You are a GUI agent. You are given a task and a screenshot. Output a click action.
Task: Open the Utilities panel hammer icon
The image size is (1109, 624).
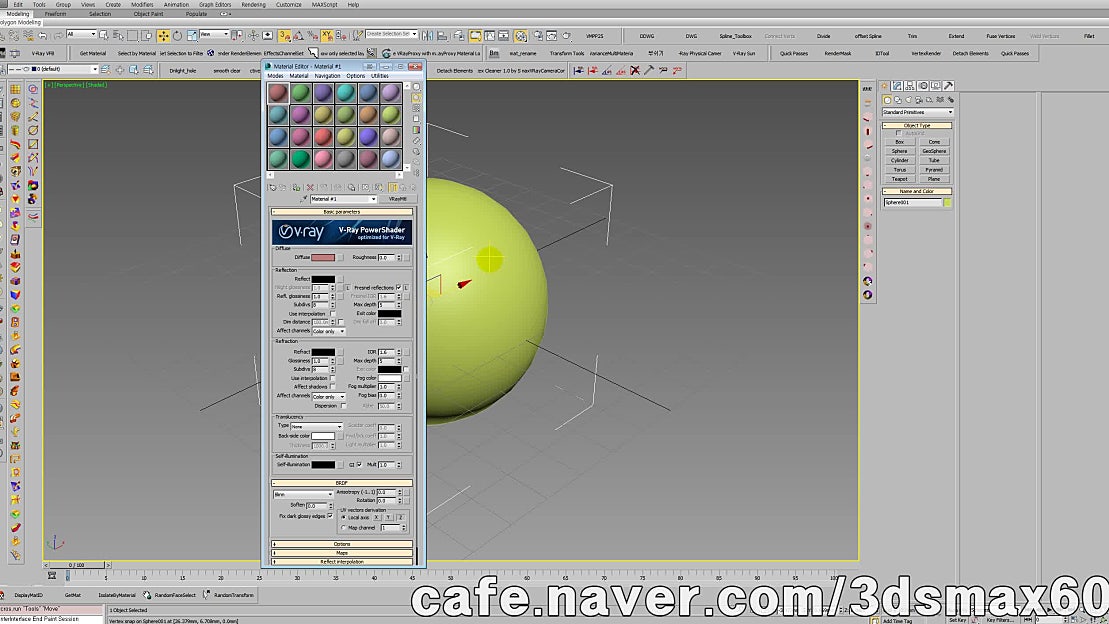click(948, 85)
